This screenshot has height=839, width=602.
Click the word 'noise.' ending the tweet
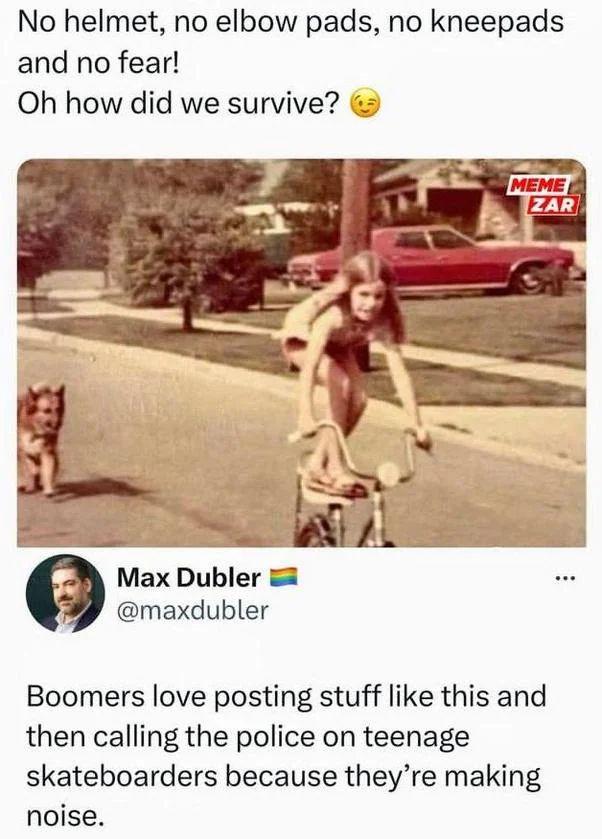(x=63, y=817)
